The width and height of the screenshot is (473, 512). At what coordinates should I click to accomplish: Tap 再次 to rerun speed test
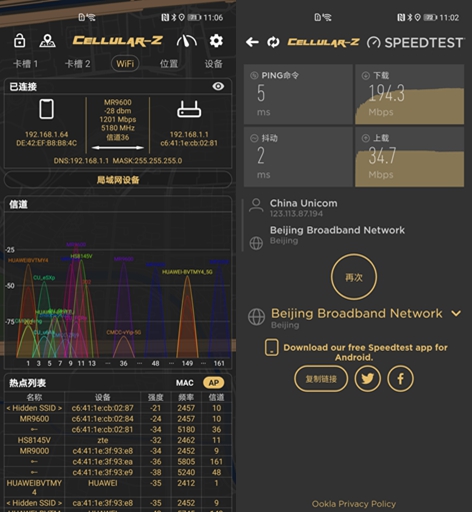tap(354, 277)
